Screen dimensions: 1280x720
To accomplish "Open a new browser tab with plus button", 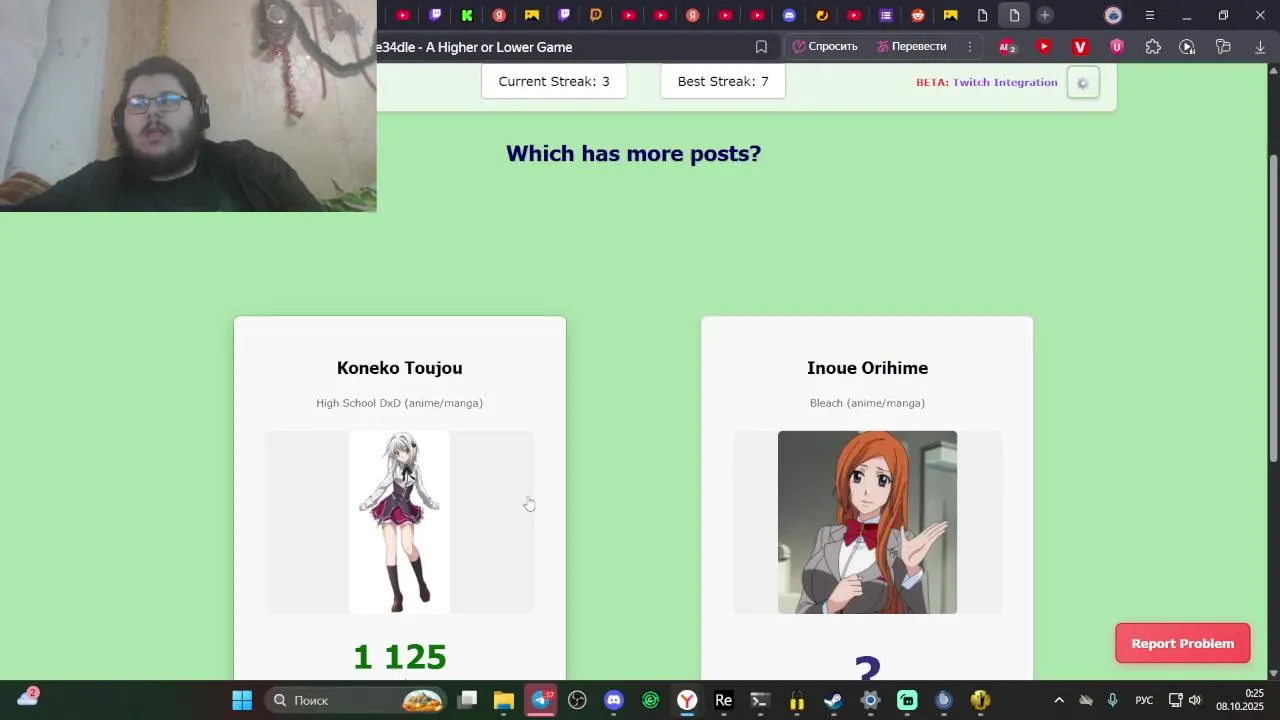I will (1044, 15).
